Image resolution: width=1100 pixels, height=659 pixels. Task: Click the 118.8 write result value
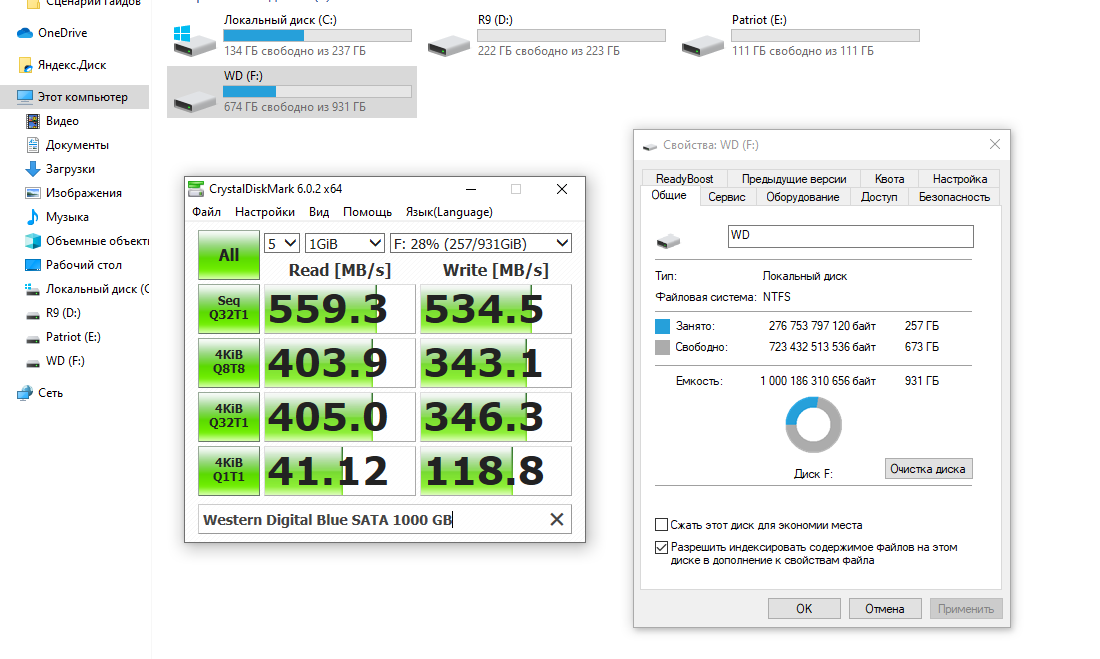coord(496,471)
